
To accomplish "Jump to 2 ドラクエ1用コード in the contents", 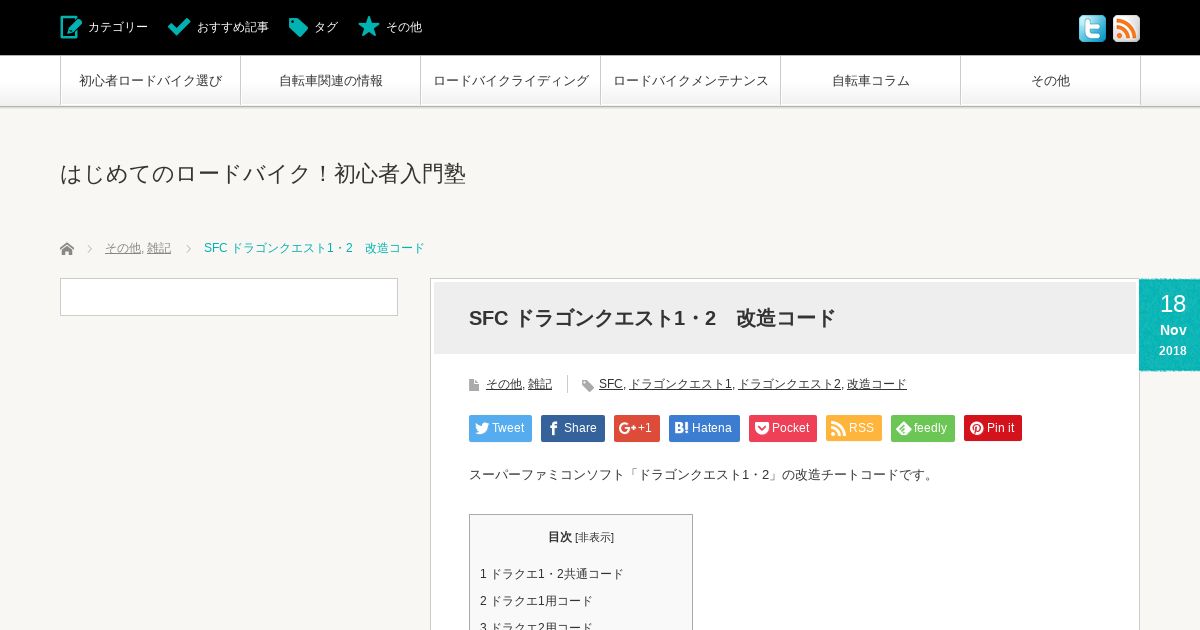I will click(536, 601).
